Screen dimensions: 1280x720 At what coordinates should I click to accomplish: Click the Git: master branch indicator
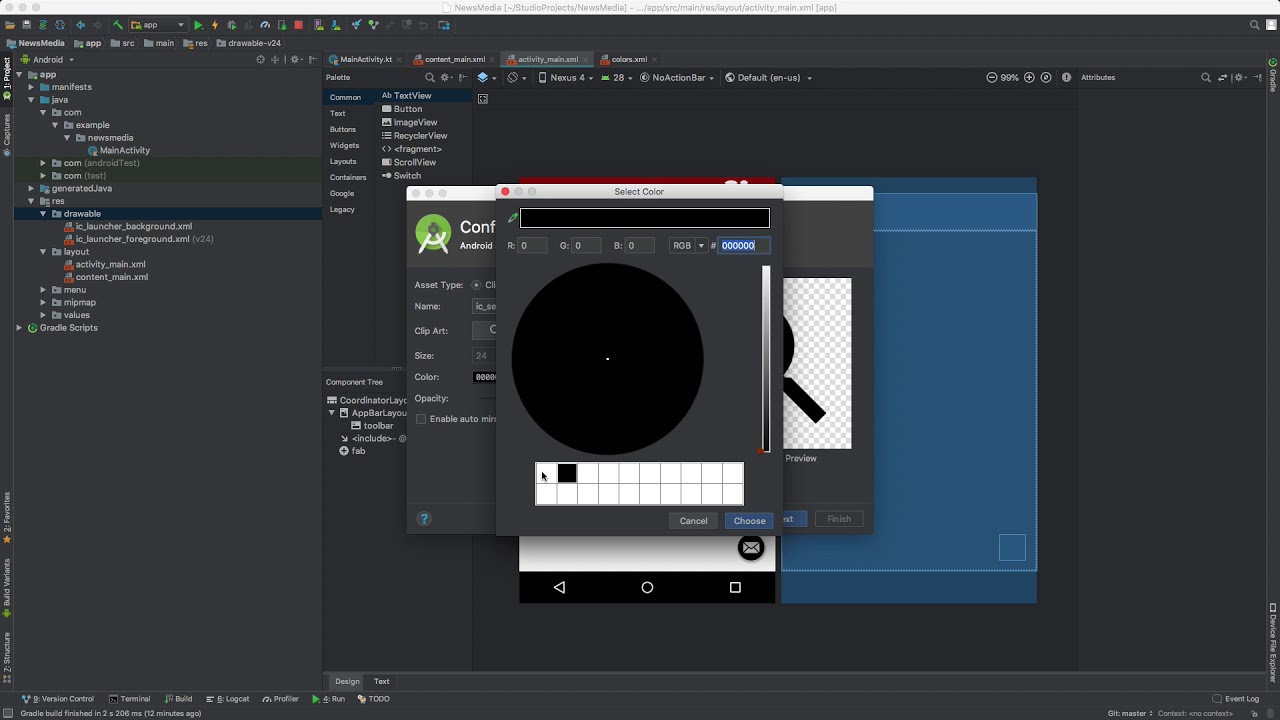click(x=1128, y=713)
